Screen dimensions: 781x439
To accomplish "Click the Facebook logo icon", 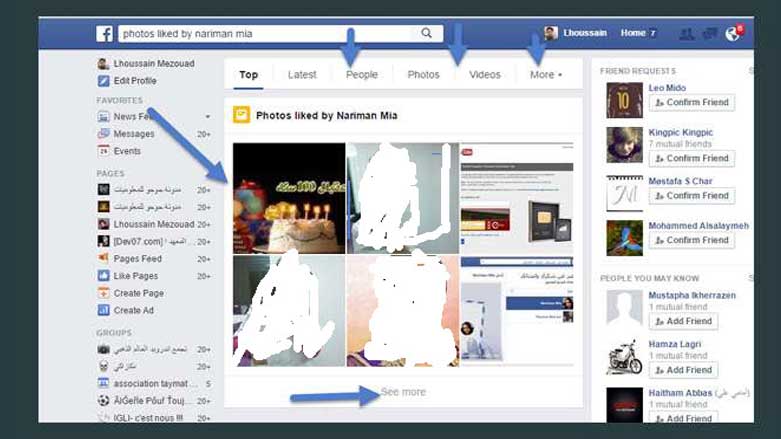I will [104, 34].
